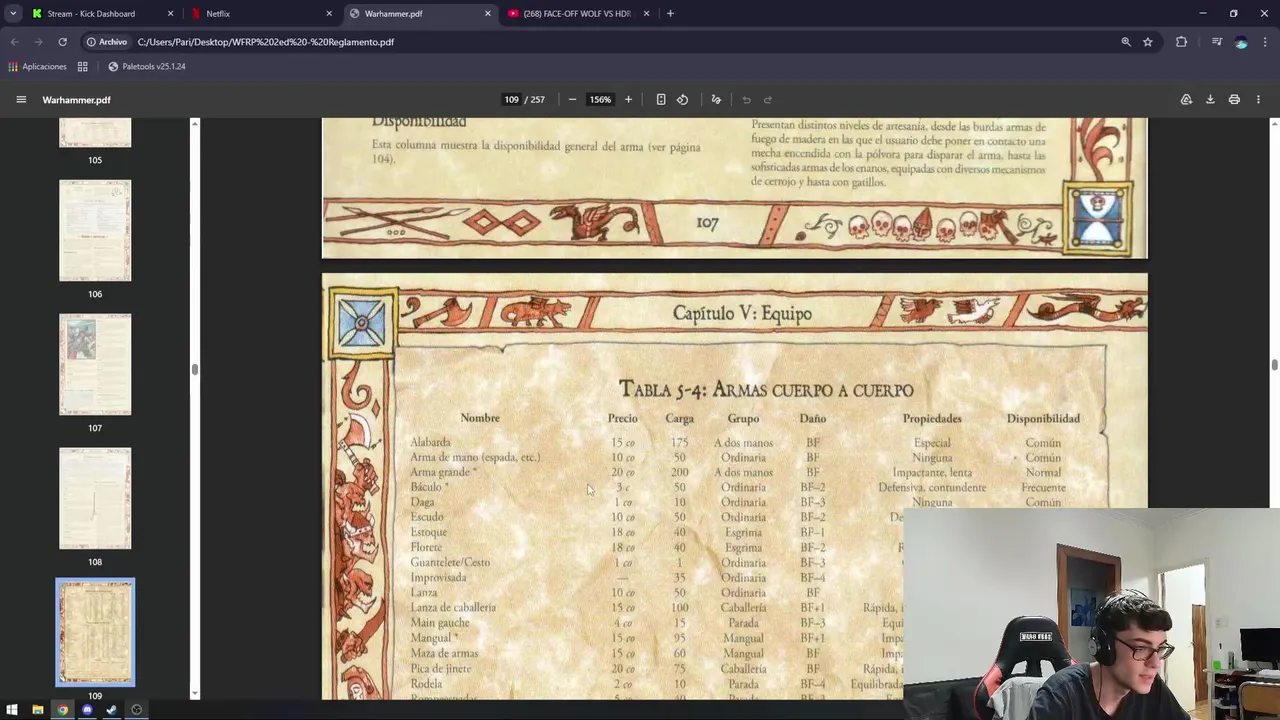Zoom out with the minus button
This screenshot has height=720, width=1280.
[572, 99]
